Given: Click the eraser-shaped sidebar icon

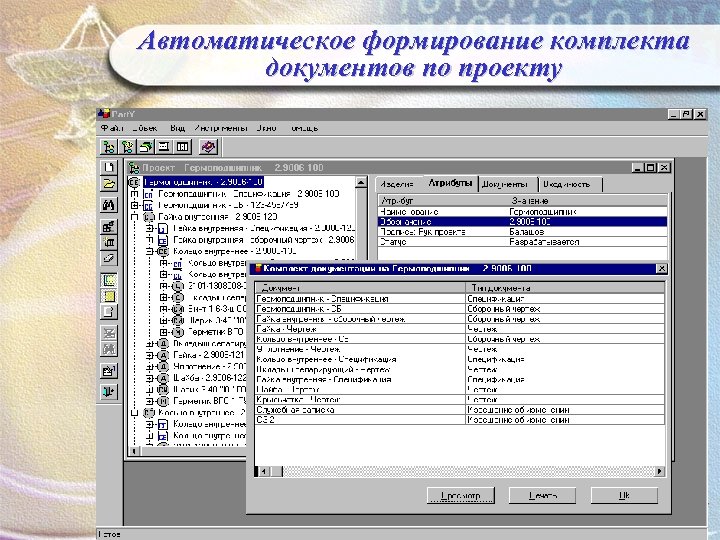Looking at the screenshot, I should pos(108,258).
